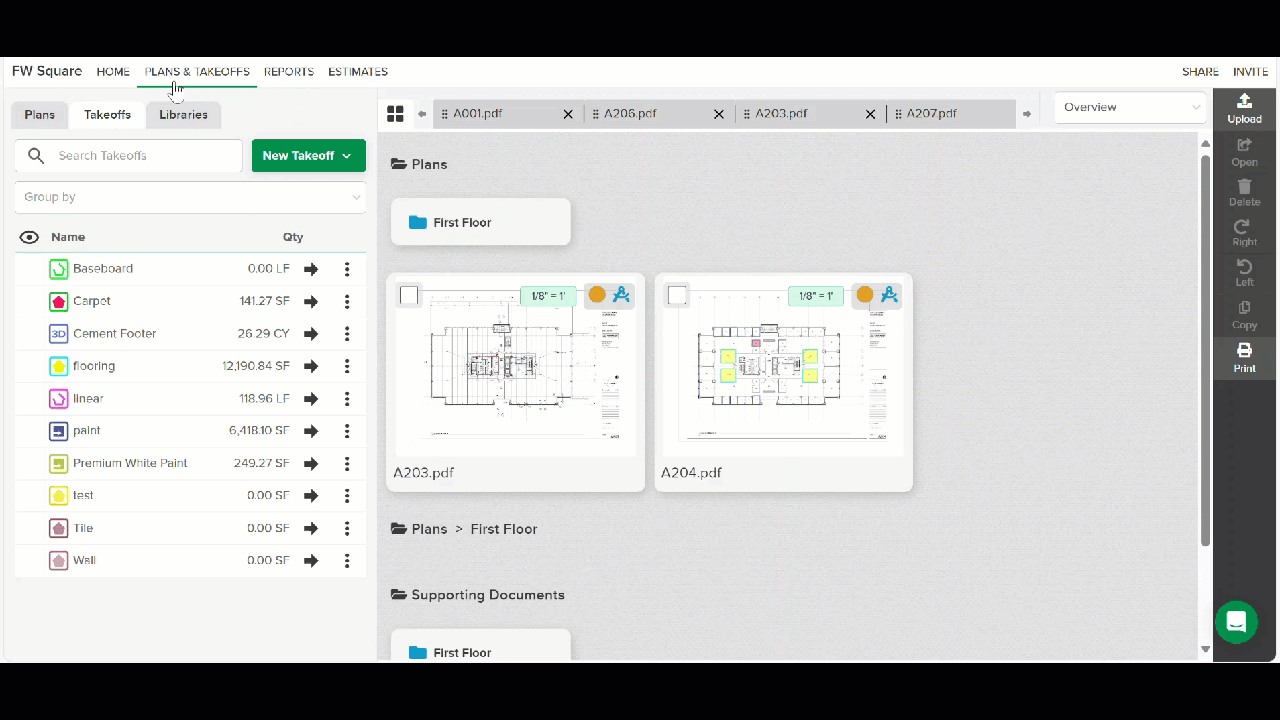
Task: Click the arrow next to flooring takeoff
Action: click(x=311, y=366)
